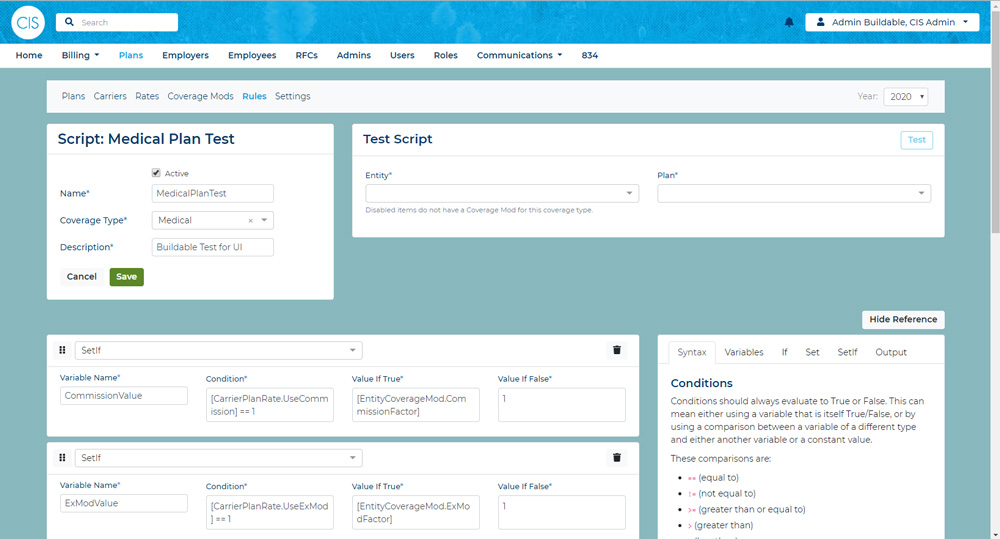Expand the Billing menu
This screenshot has width=1000, height=539.
click(x=80, y=55)
